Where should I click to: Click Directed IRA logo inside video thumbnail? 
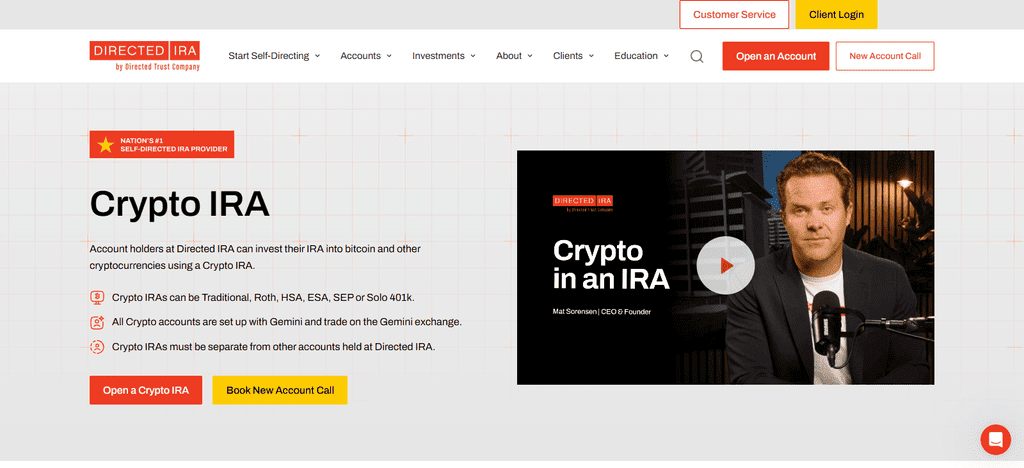583,203
